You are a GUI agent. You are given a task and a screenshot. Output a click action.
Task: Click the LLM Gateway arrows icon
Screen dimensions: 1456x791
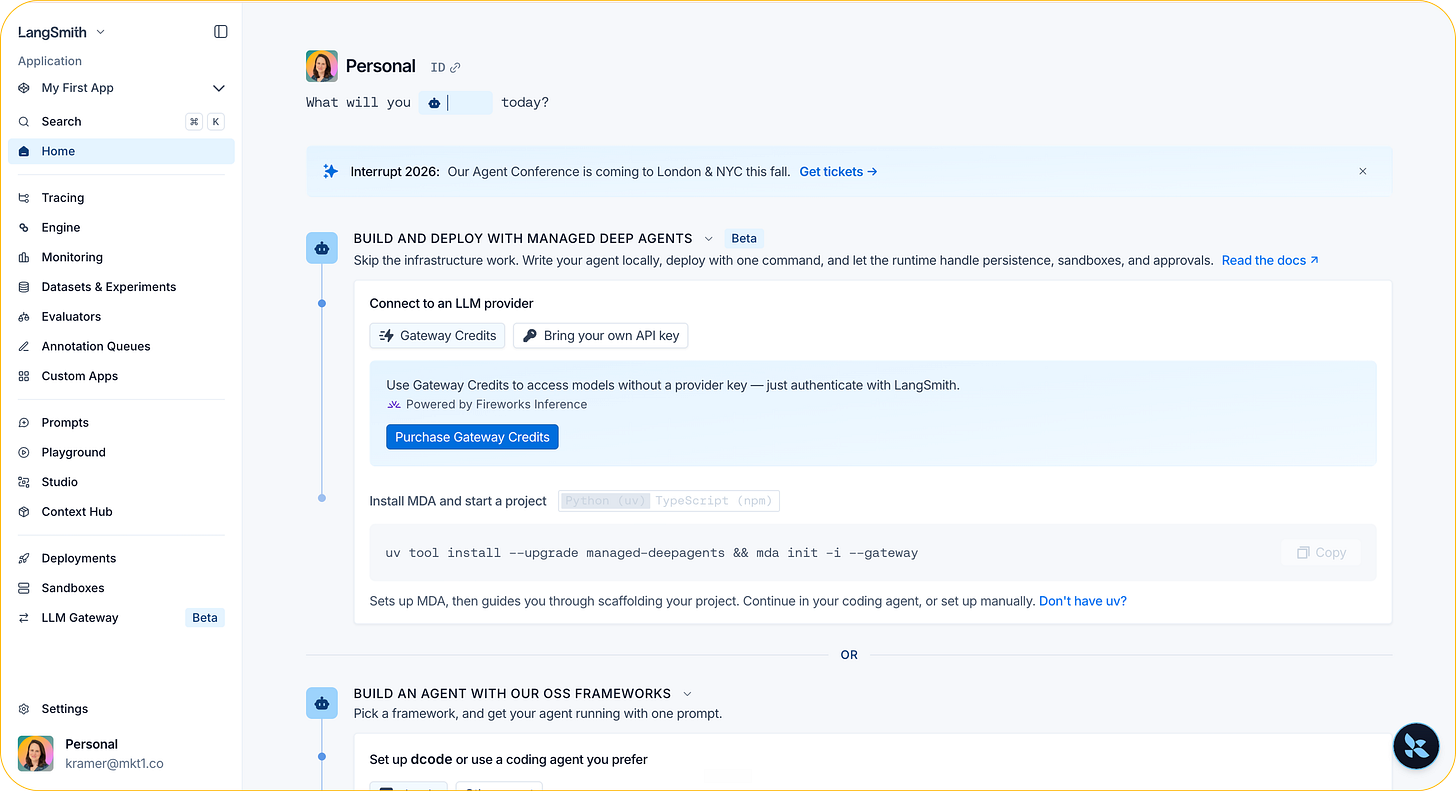[x=24, y=618]
